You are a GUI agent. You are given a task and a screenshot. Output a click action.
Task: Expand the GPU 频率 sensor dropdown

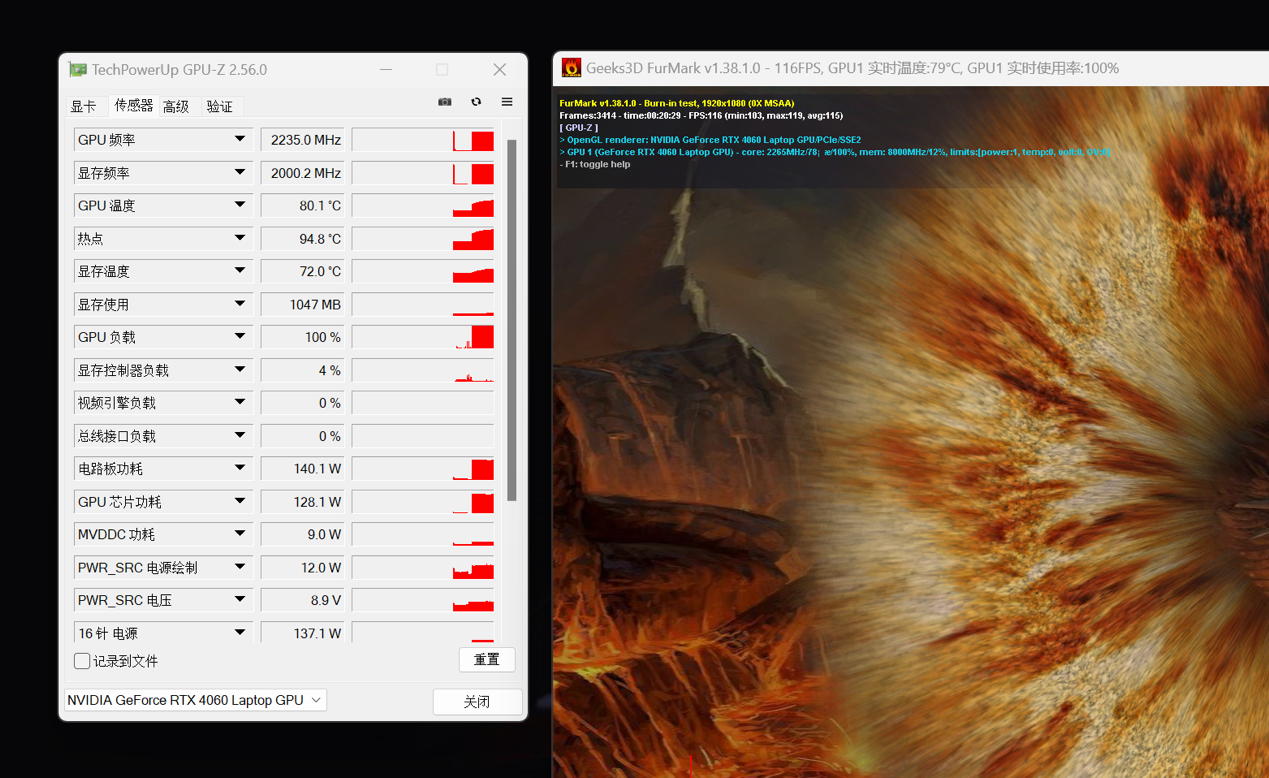(240, 140)
